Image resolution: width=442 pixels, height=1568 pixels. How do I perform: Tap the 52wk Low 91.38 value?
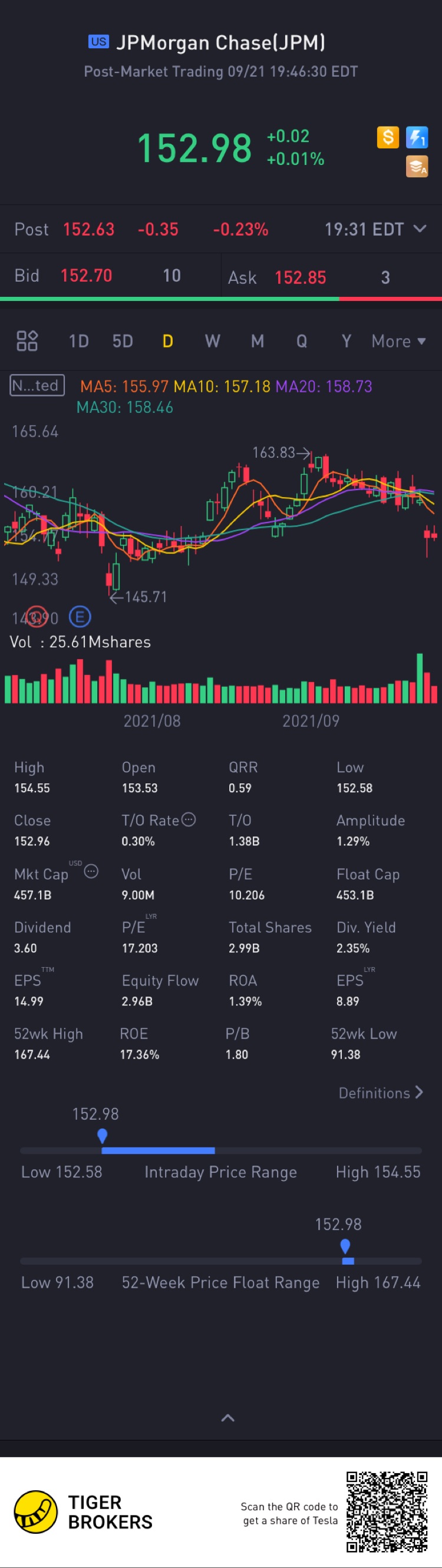(x=345, y=1054)
